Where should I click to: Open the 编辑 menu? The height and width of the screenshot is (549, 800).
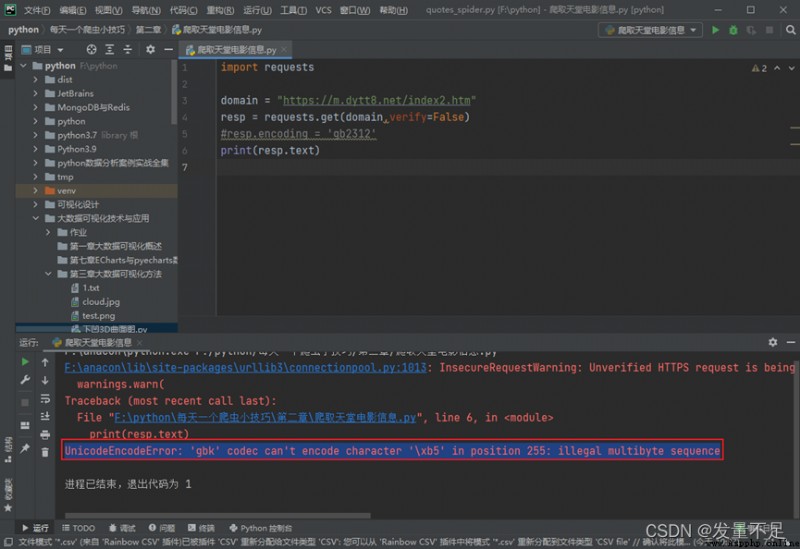click(72, 10)
